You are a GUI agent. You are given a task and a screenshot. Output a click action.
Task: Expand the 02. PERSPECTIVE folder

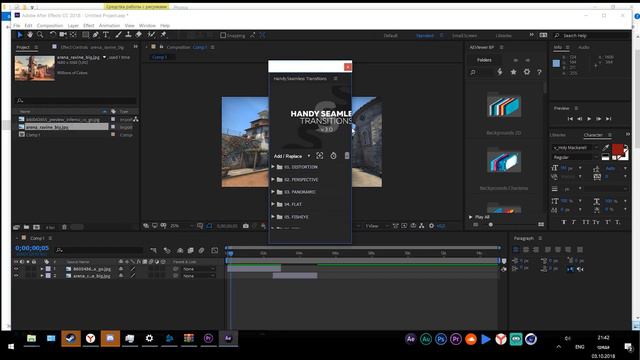click(x=273, y=179)
